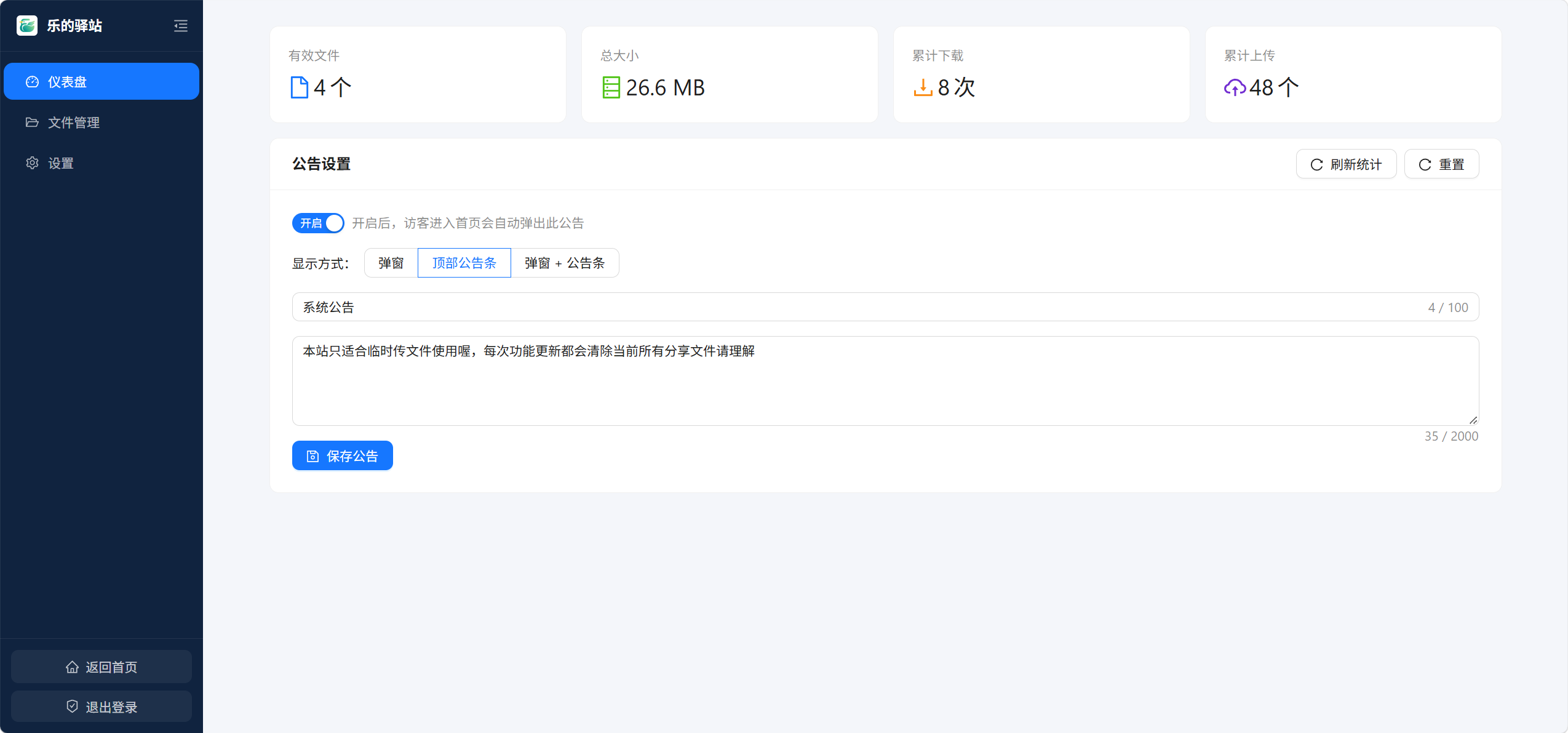Click the 返回首页 button
The width and height of the screenshot is (1568, 733).
101,667
